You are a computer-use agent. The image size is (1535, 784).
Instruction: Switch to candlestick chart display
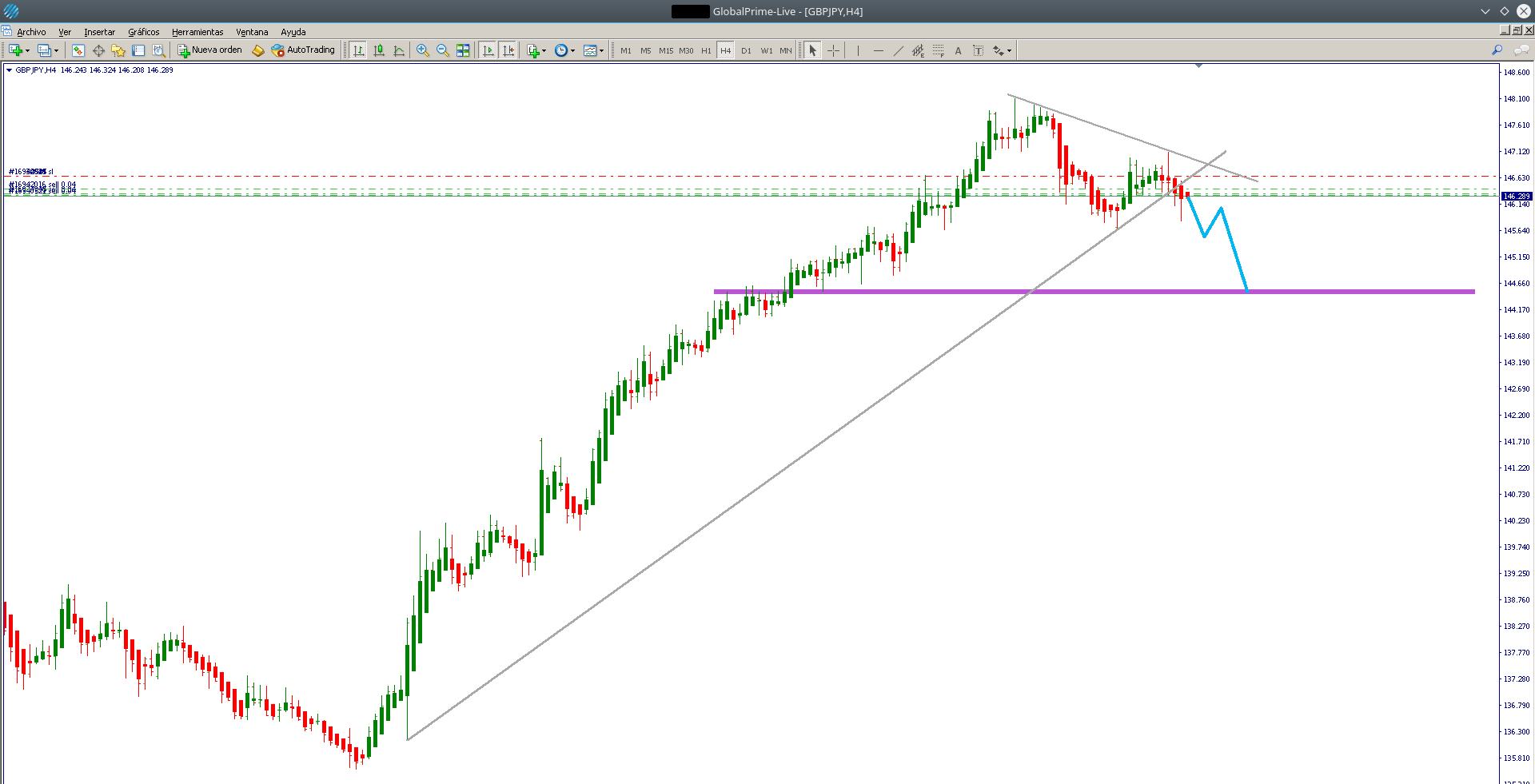[x=379, y=50]
